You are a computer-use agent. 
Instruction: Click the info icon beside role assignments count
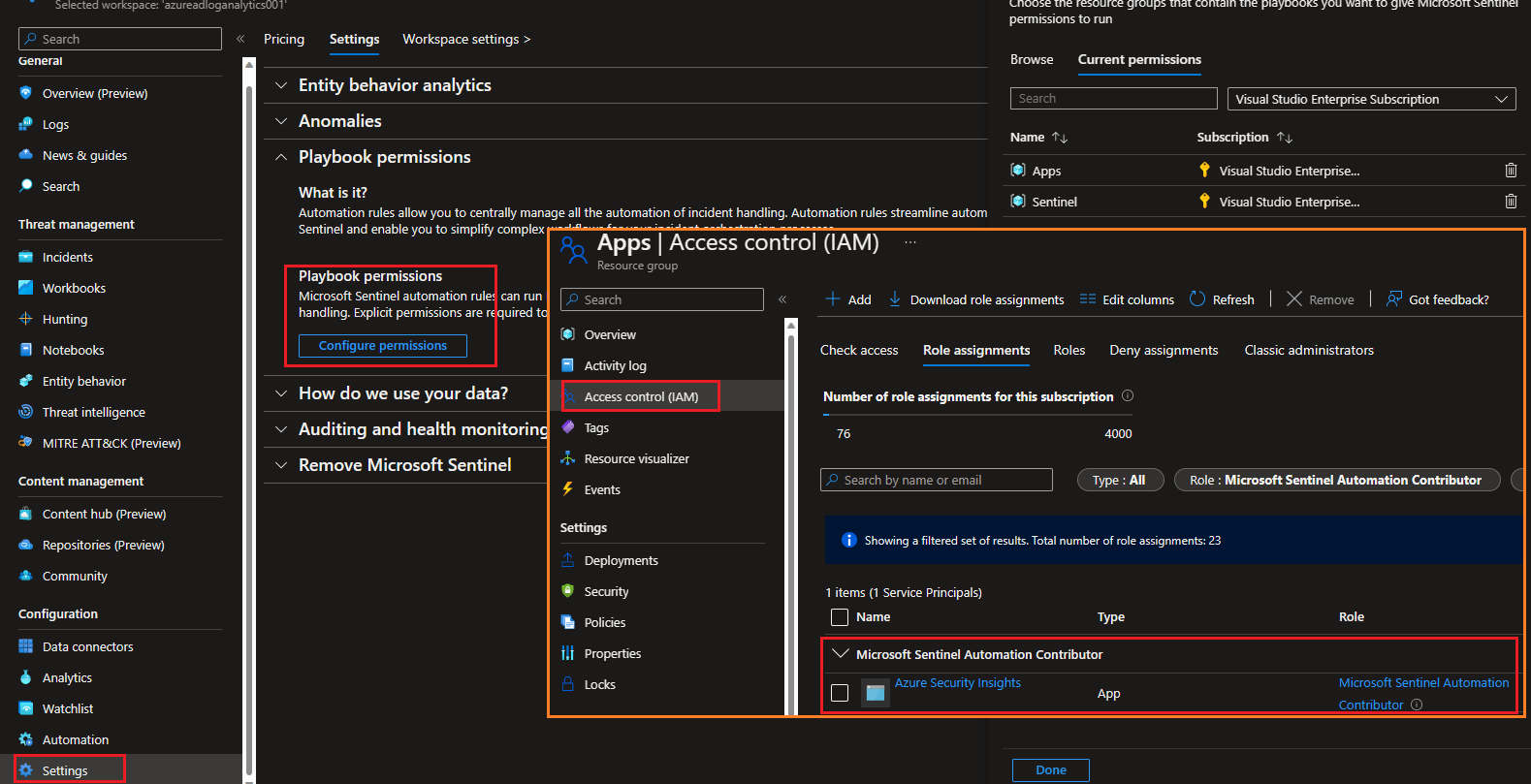coord(1128,395)
